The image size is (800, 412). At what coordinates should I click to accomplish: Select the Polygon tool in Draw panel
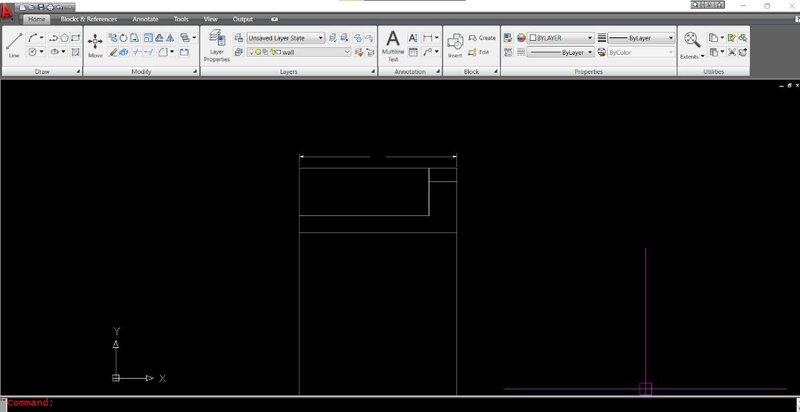point(64,38)
